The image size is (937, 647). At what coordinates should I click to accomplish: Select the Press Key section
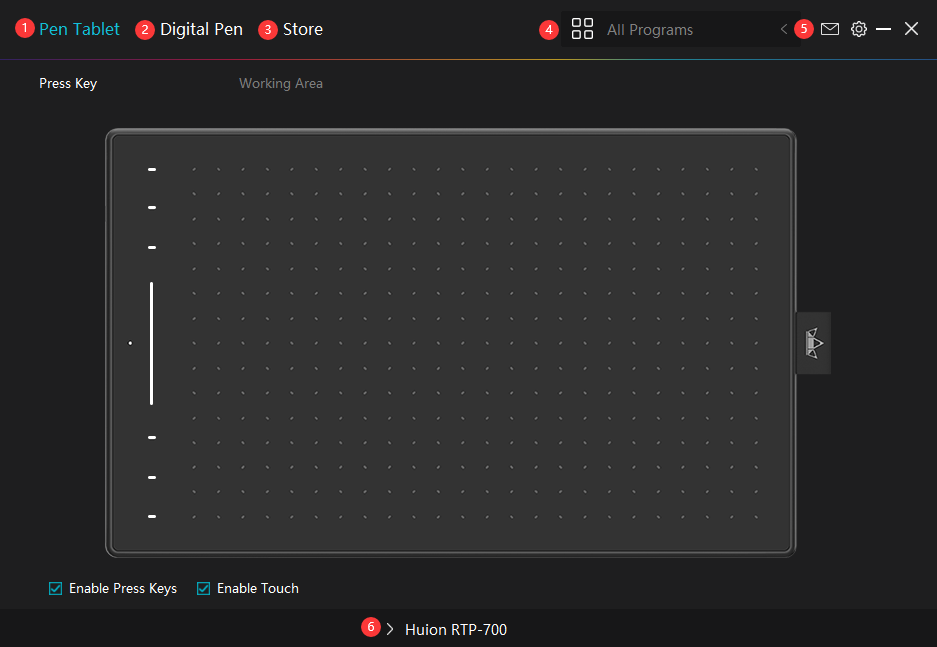pyautogui.click(x=68, y=83)
